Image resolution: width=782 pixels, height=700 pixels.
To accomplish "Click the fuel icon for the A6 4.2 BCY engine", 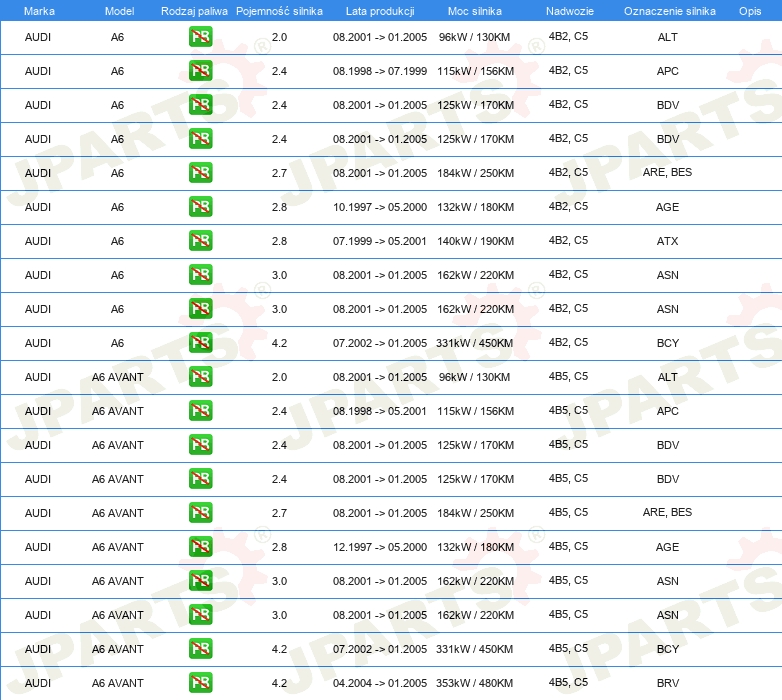I will pos(200,343).
